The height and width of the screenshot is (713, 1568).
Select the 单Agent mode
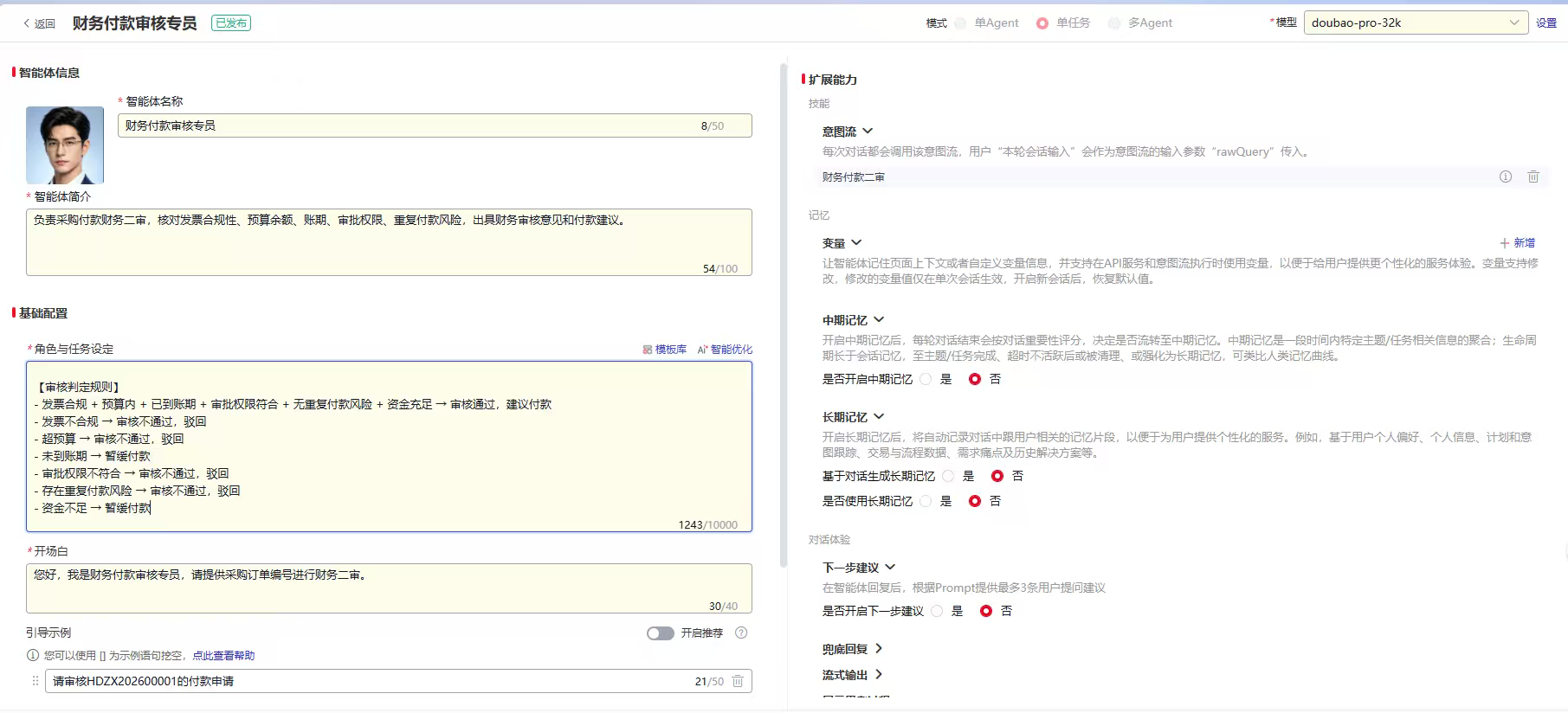pos(961,23)
